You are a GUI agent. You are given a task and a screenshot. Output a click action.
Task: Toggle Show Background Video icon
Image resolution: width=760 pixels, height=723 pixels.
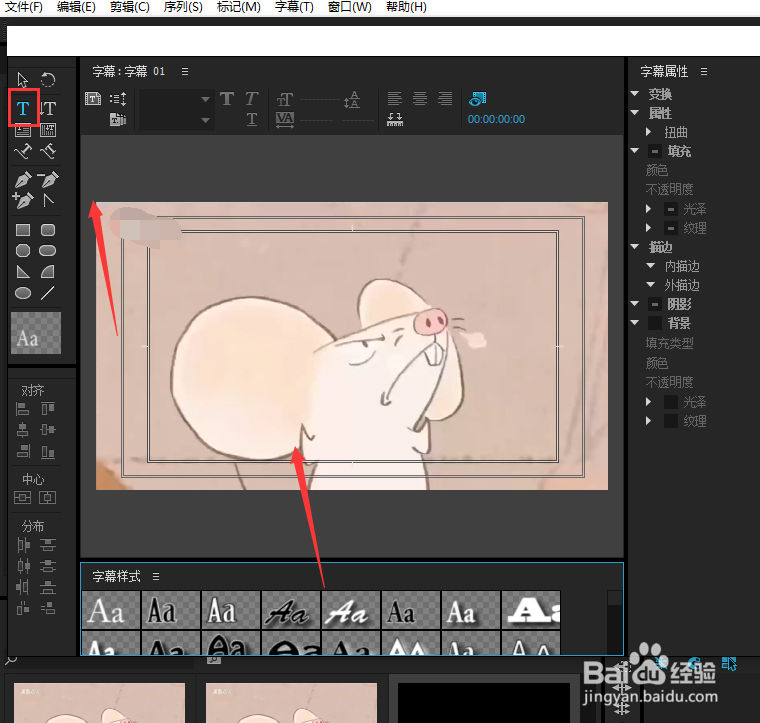click(x=477, y=98)
